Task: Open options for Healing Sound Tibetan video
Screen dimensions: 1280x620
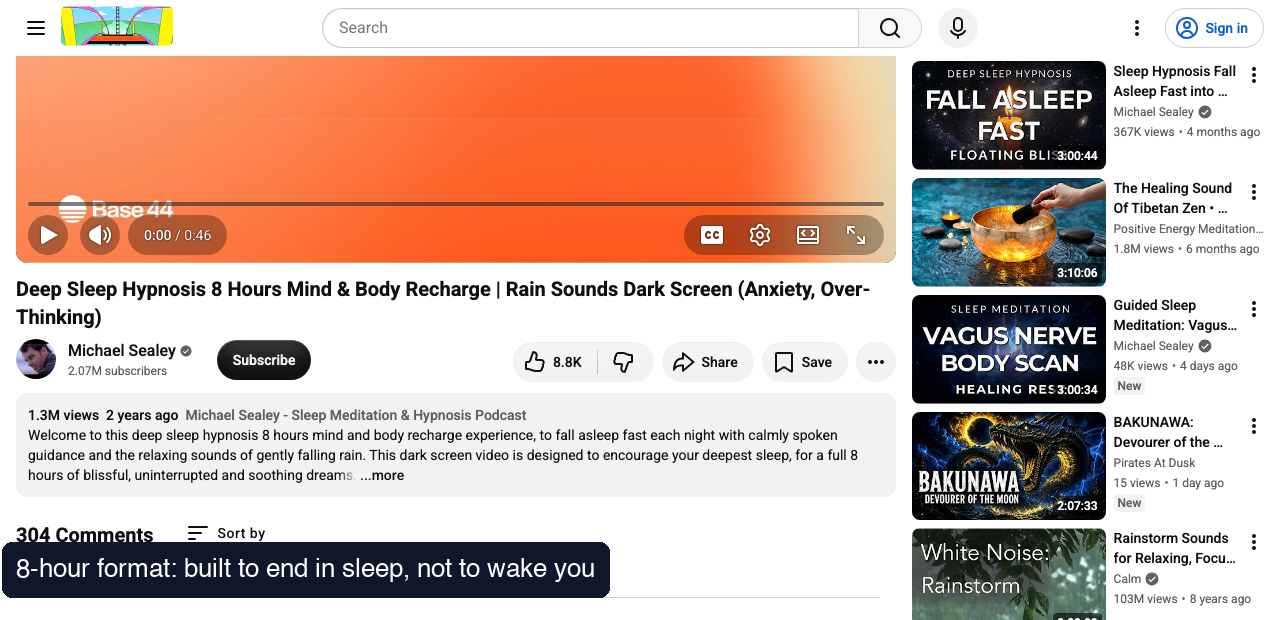Action: (1253, 192)
